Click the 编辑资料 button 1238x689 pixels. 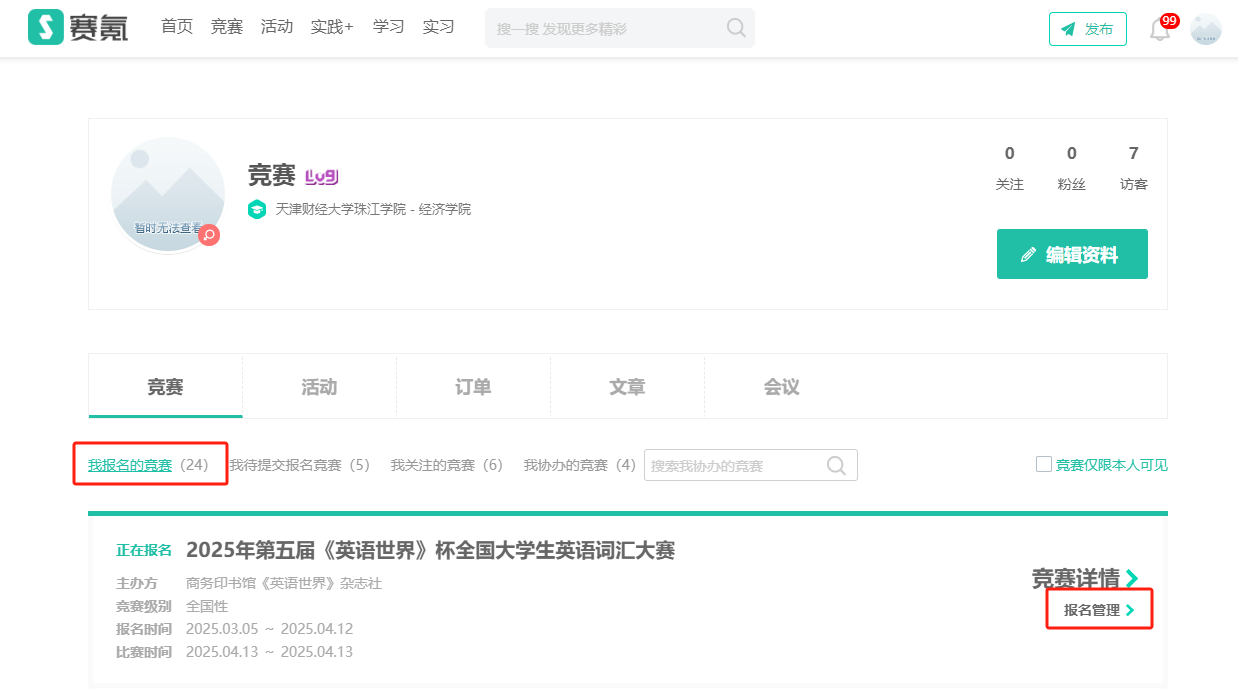[1072, 254]
